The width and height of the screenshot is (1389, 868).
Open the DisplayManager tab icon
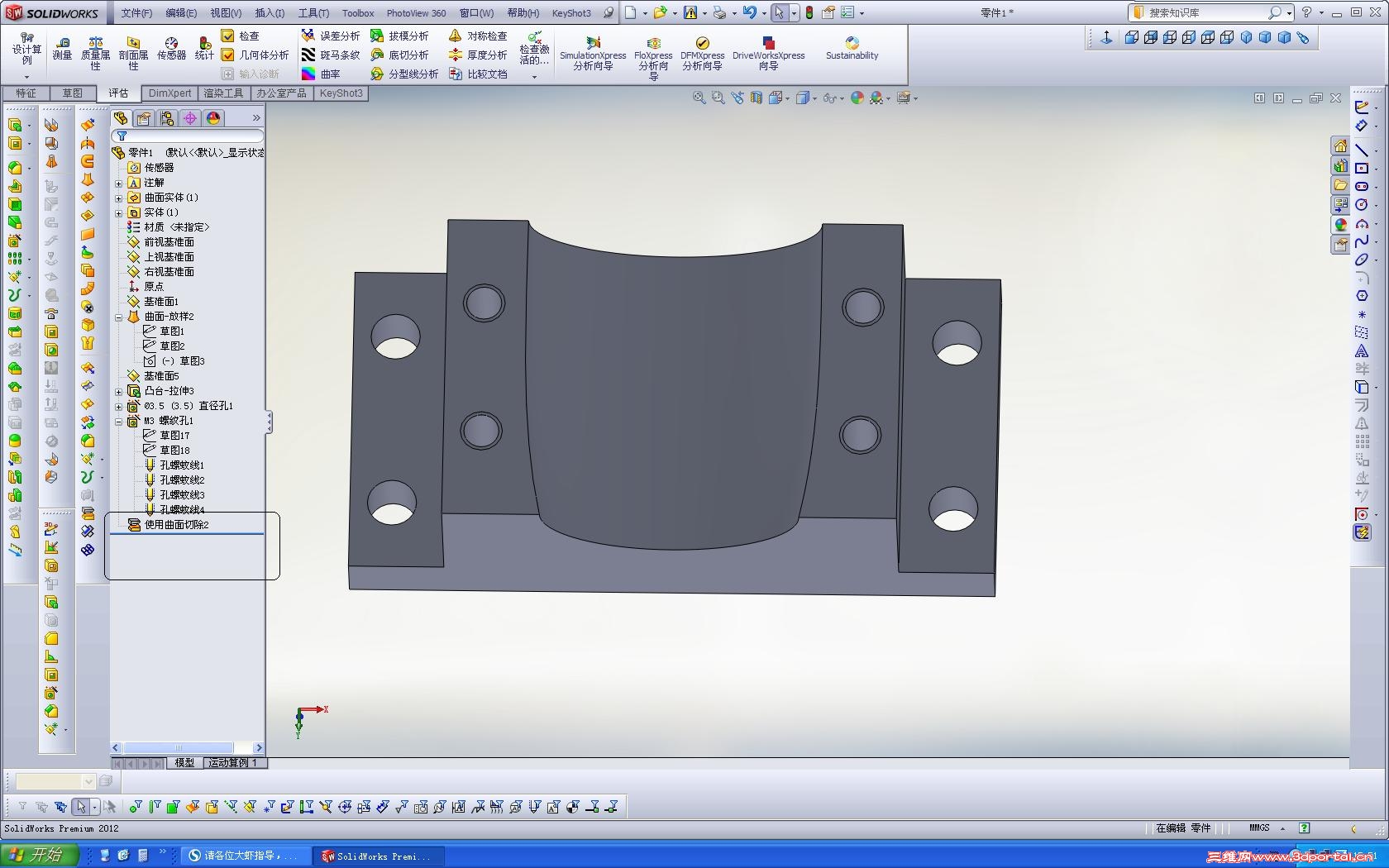(213, 118)
